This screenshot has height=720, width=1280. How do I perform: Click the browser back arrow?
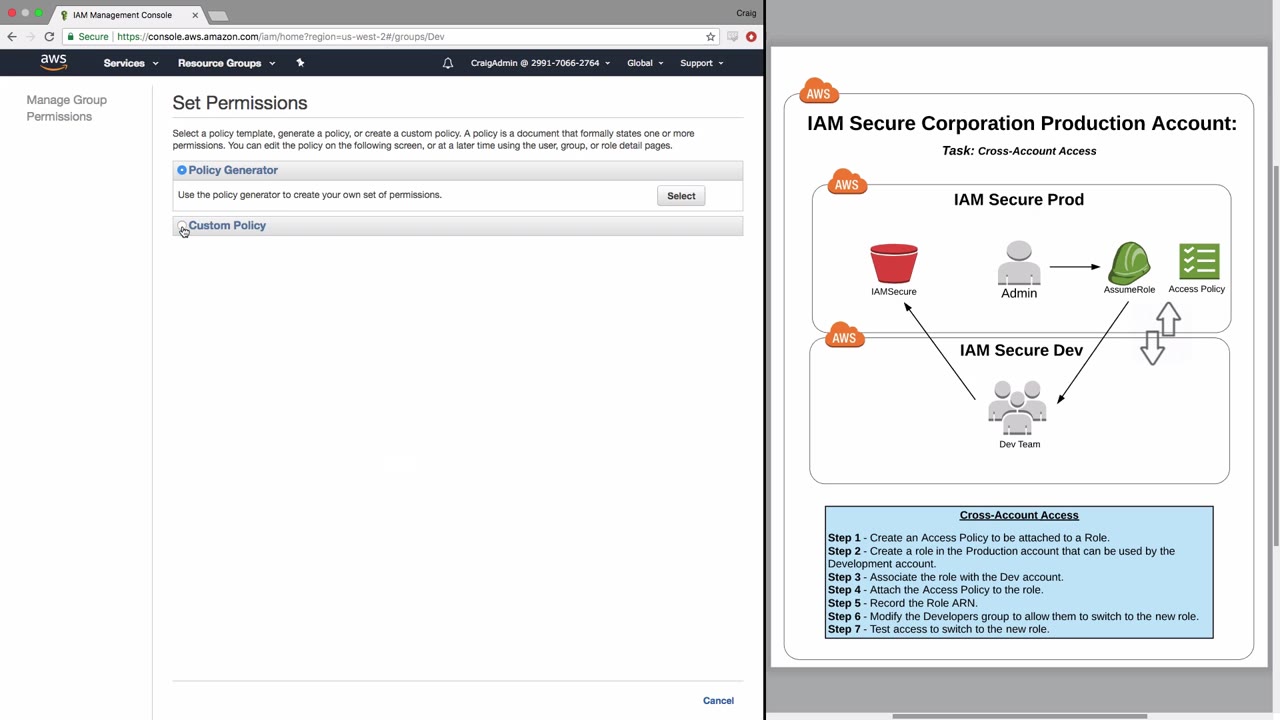click(x=12, y=36)
